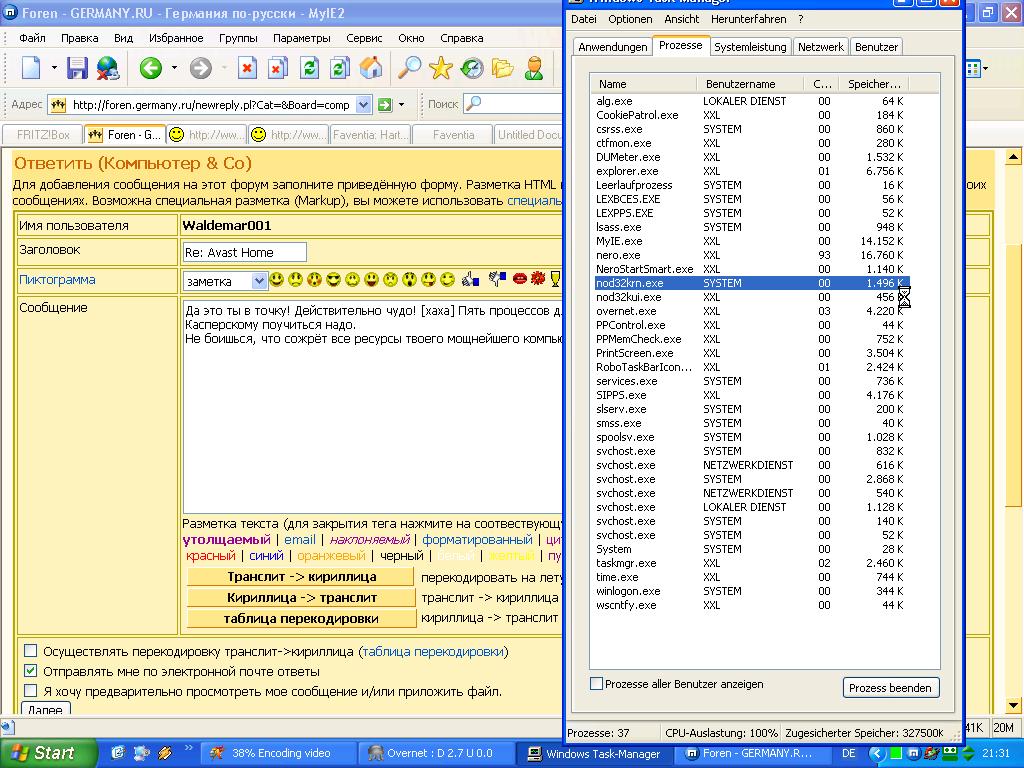Switch to the Anwendungen tab
The image size is (1024, 768).
tap(613, 46)
